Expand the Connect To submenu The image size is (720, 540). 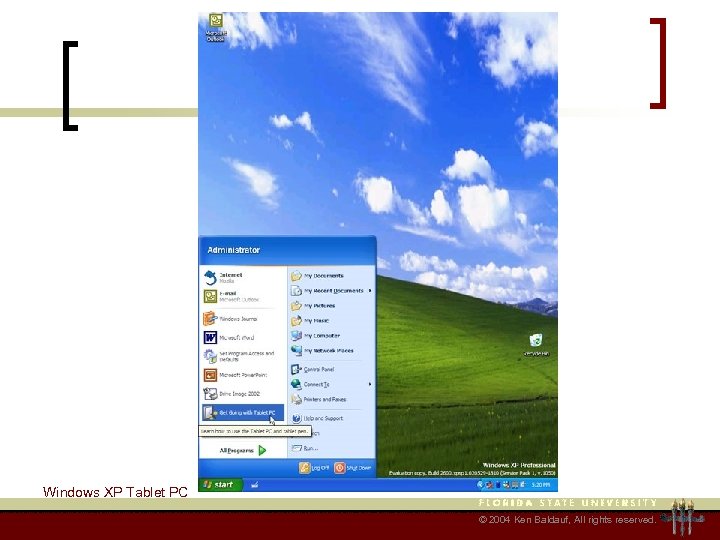331,384
